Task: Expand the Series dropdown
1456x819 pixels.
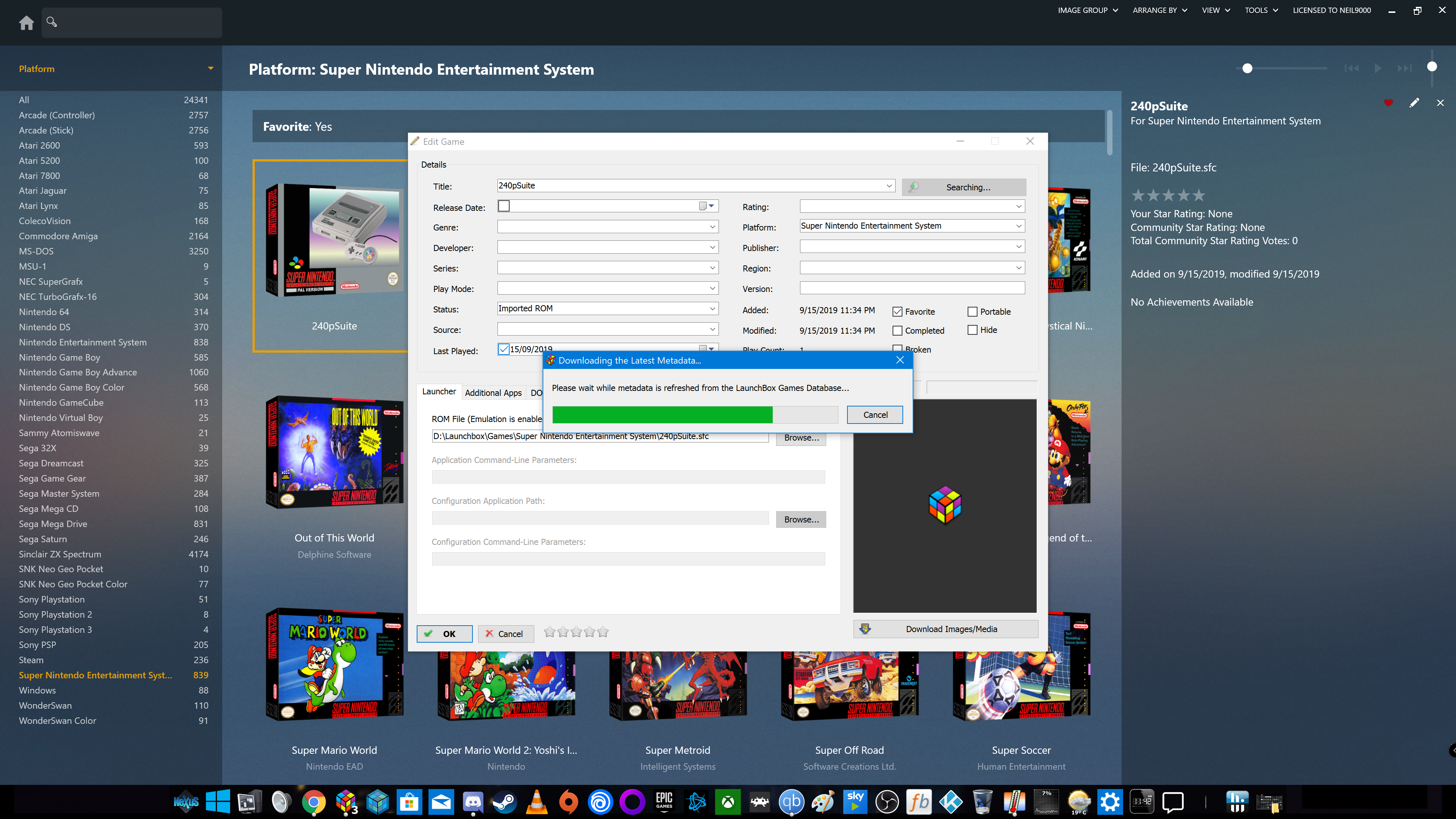Action: 712,267
